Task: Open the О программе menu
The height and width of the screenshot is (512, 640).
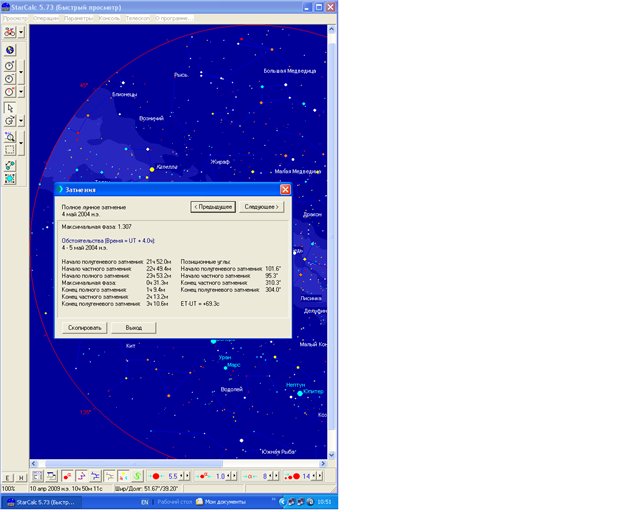Action: [173, 18]
